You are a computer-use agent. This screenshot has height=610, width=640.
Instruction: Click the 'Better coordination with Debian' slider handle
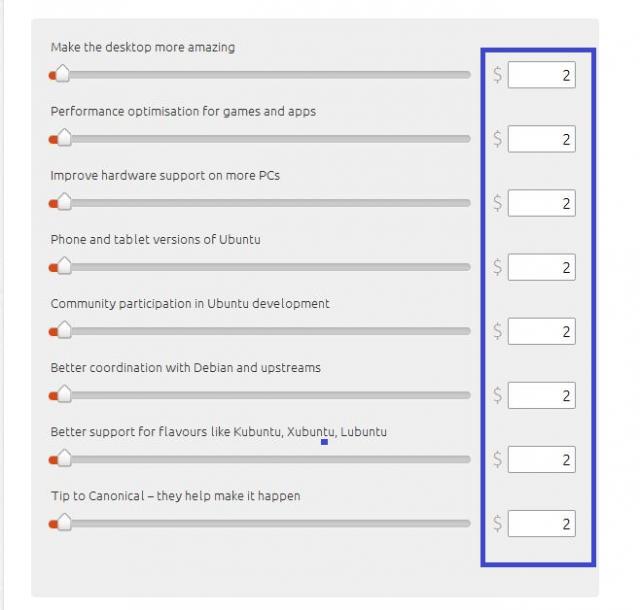63,394
